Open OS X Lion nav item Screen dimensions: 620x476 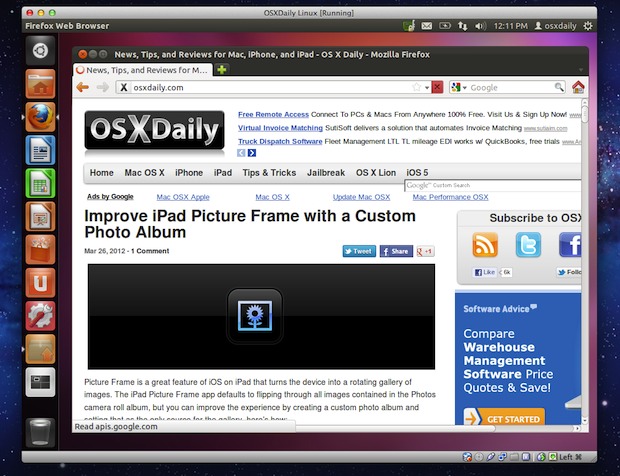pyautogui.click(x=376, y=173)
